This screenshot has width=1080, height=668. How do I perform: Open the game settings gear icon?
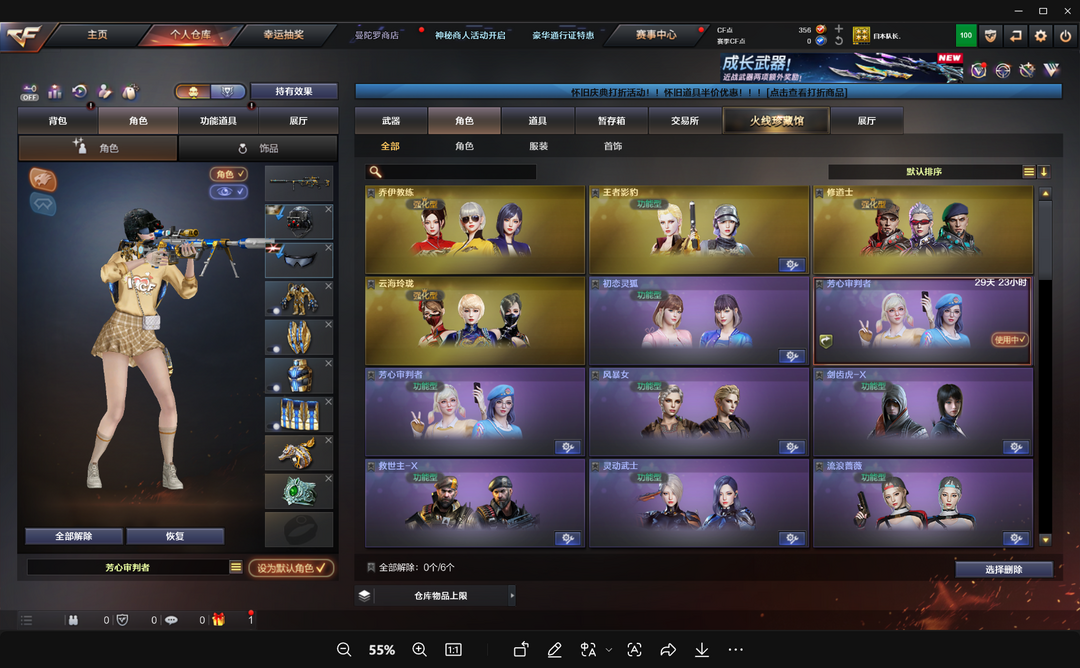1040,35
